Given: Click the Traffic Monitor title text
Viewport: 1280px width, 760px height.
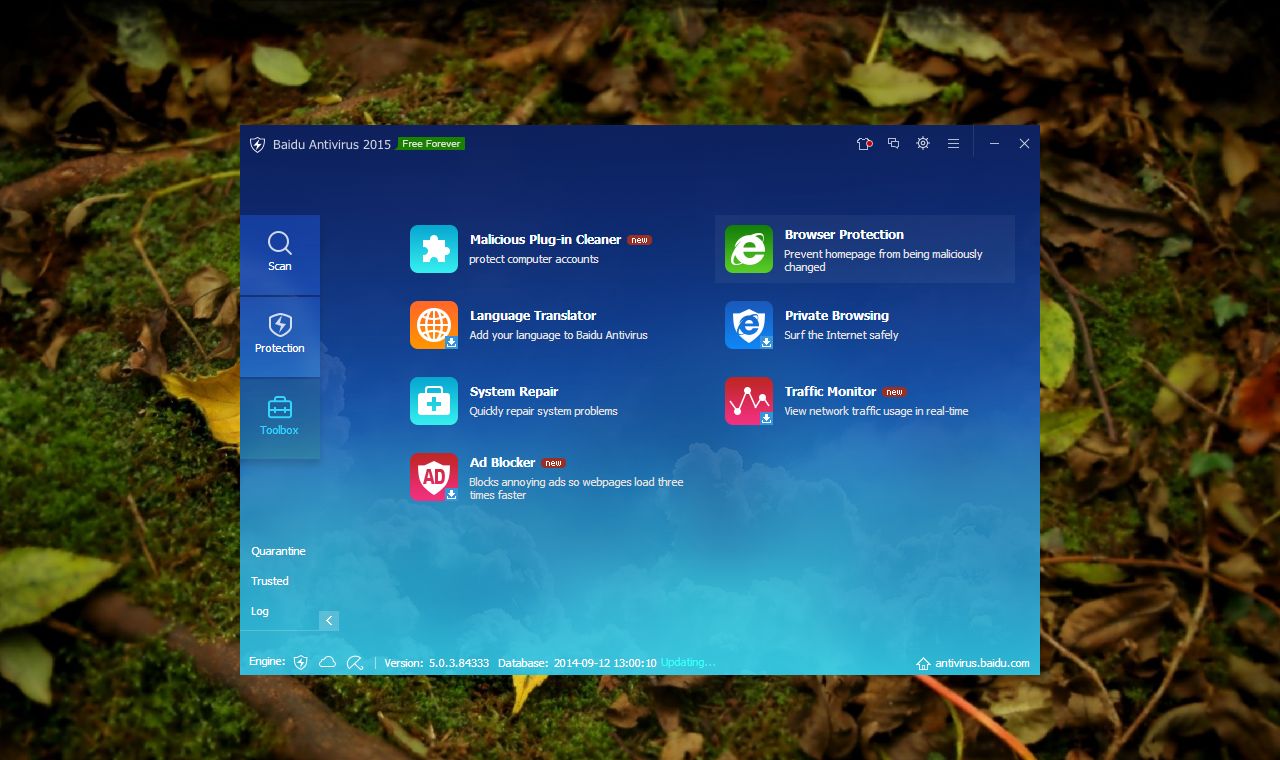Looking at the screenshot, I should tap(830, 392).
